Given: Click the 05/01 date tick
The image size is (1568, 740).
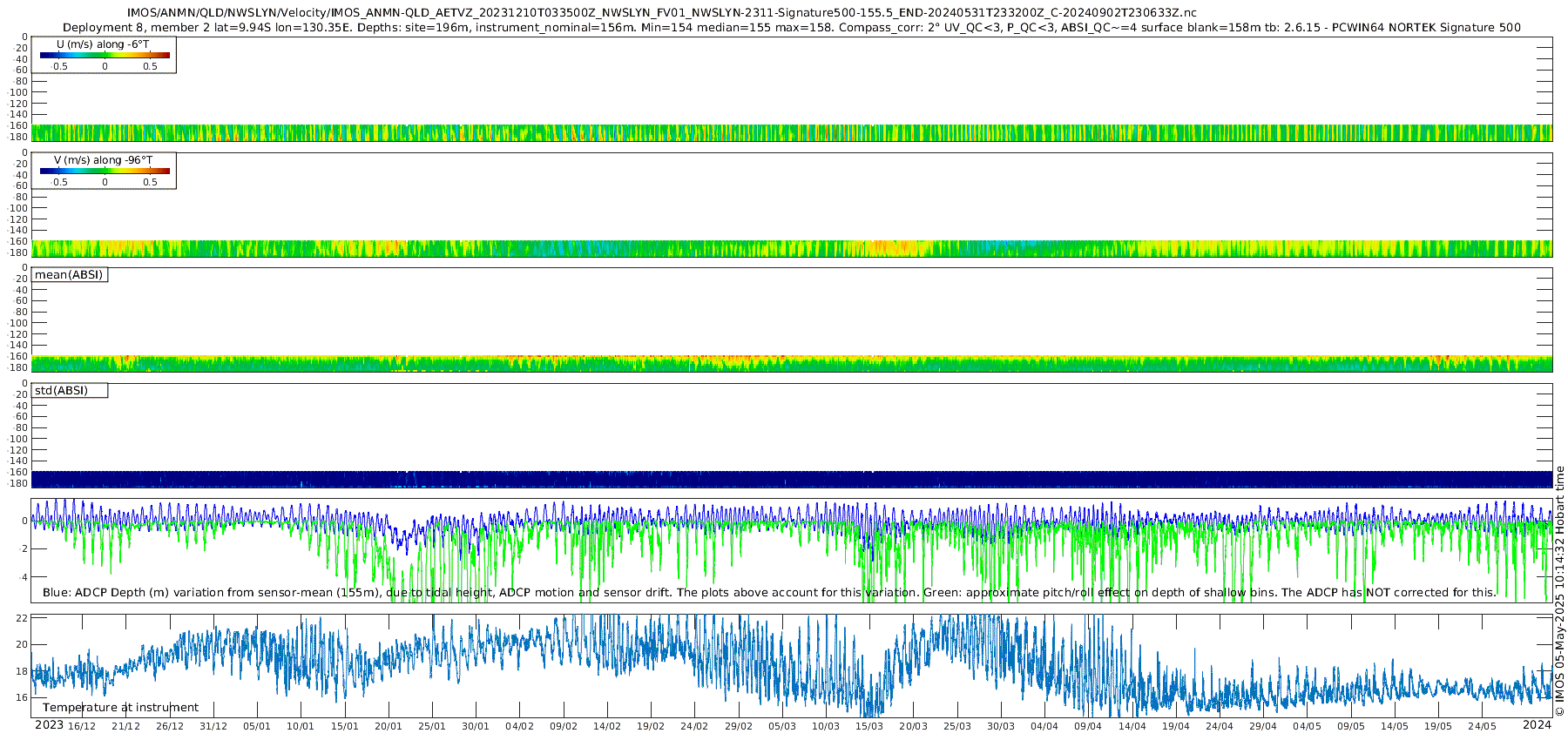Looking at the screenshot, I should click(x=257, y=726).
